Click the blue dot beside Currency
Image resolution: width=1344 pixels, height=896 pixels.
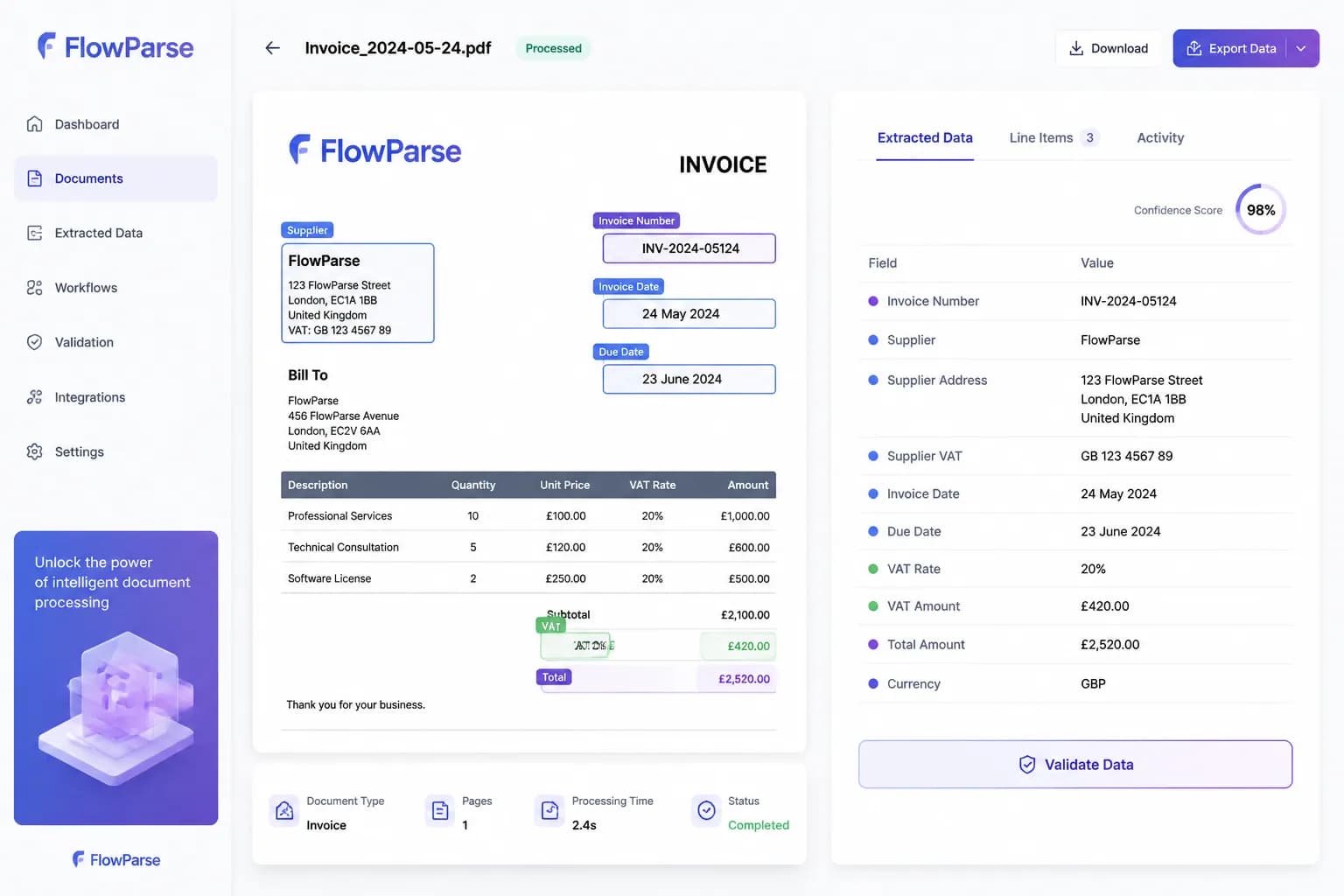pyautogui.click(x=873, y=684)
